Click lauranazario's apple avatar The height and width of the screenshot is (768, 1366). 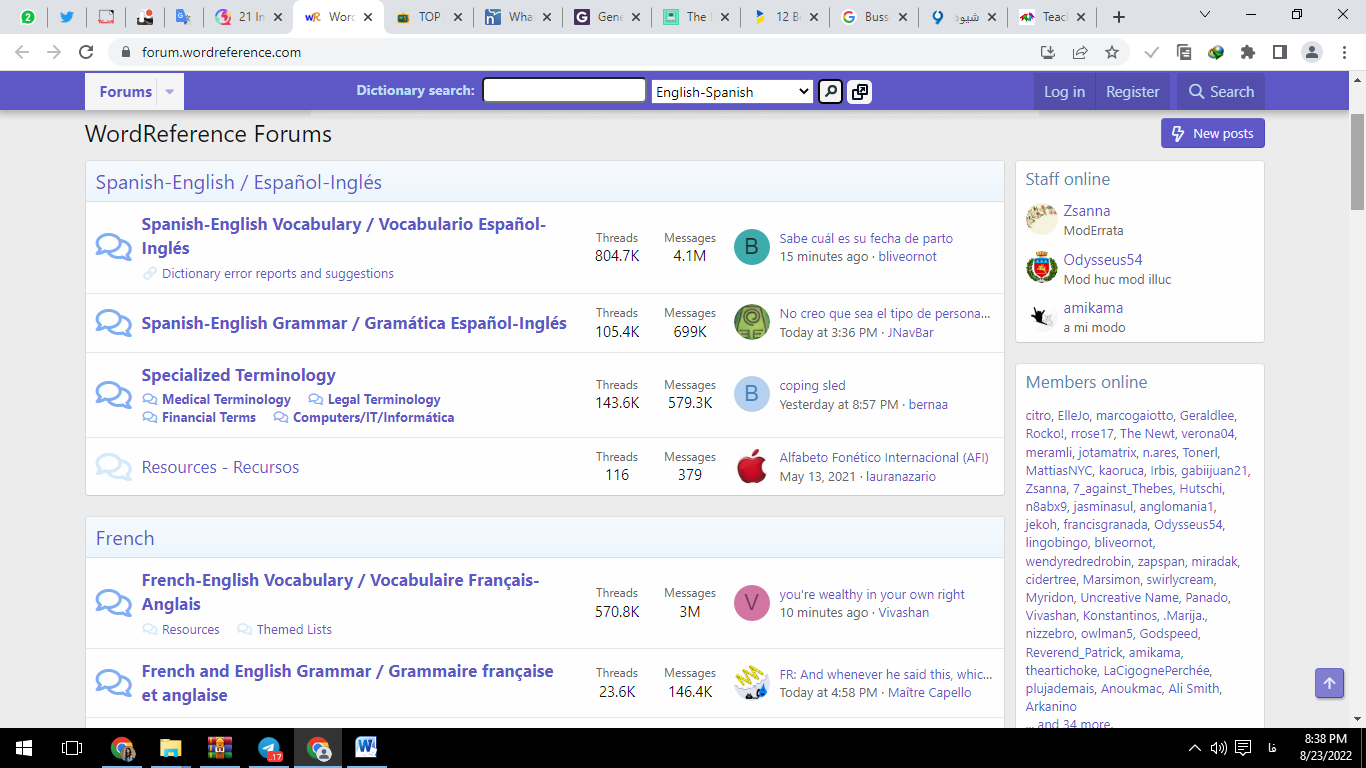[x=752, y=467]
